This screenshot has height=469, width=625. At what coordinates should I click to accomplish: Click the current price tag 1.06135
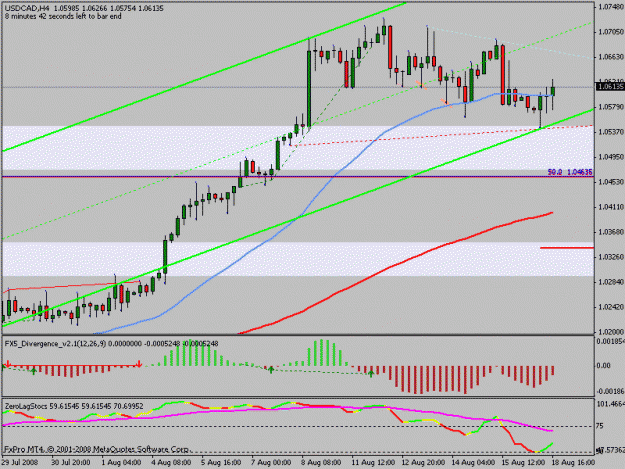(x=610, y=86)
